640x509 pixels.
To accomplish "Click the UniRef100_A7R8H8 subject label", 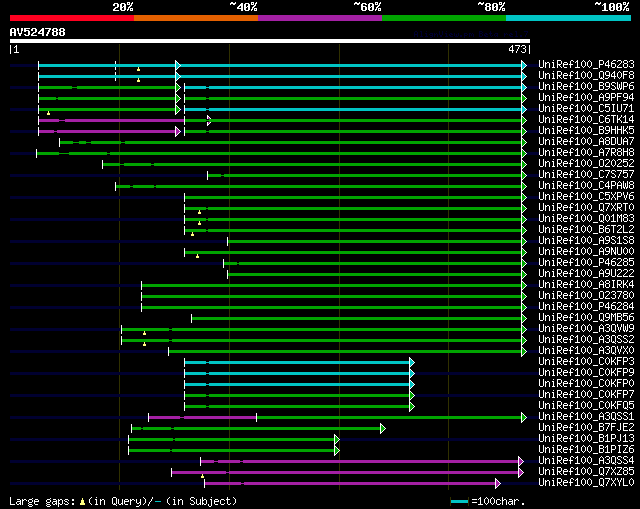I will point(586,153).
